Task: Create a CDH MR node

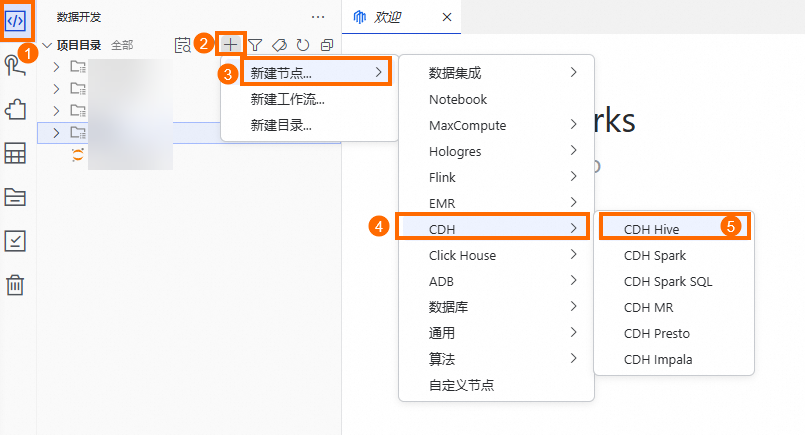Action: click(x=674, y=307)
